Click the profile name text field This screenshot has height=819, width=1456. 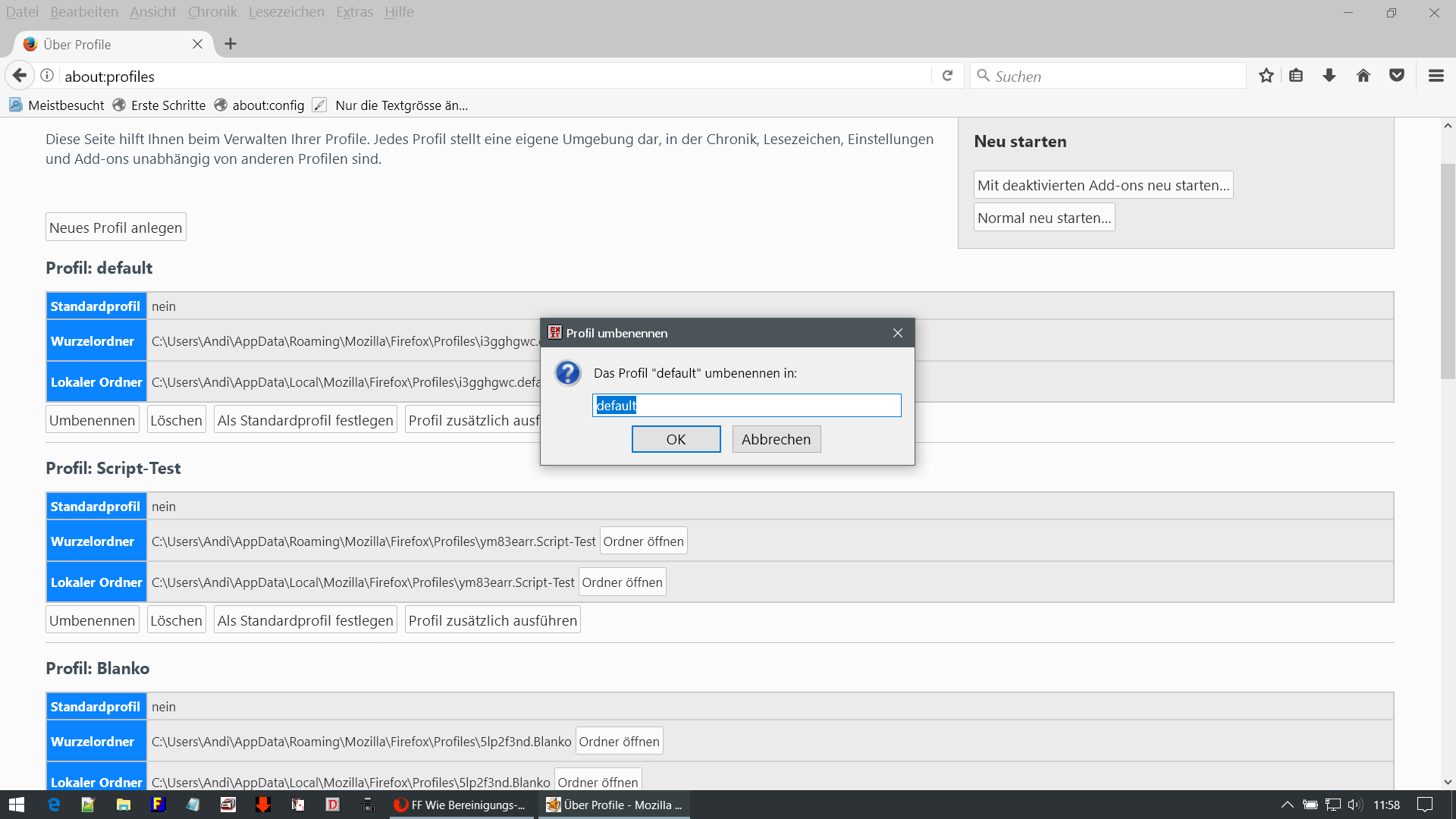pos(746,405)
